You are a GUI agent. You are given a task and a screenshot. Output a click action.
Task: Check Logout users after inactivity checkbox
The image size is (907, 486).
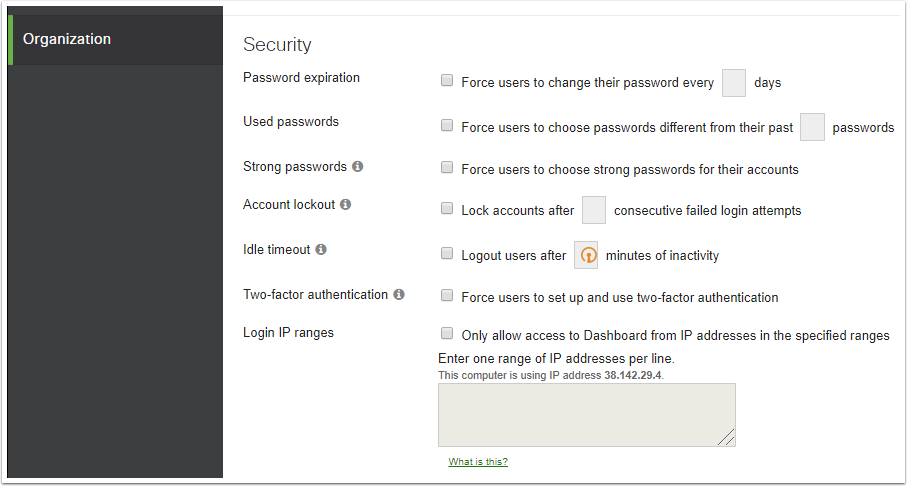447,254
